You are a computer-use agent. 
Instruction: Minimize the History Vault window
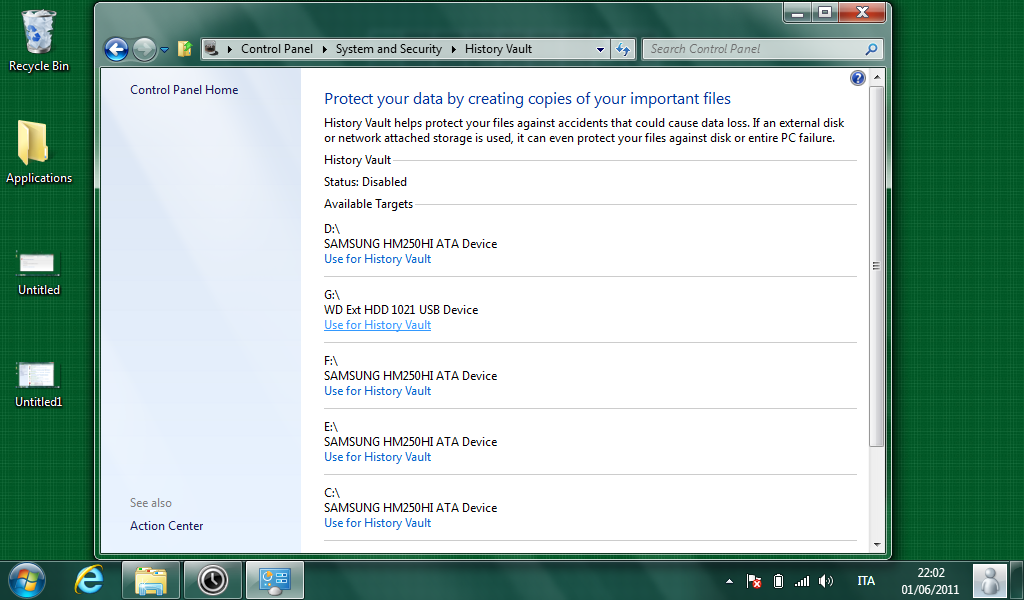pos(797,12)
